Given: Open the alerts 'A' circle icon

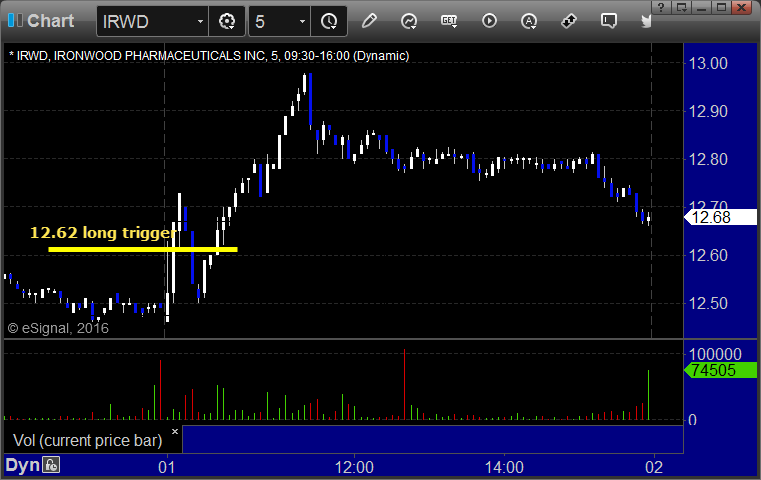Looking at the screenshot, I should click(x=529, y=21).
